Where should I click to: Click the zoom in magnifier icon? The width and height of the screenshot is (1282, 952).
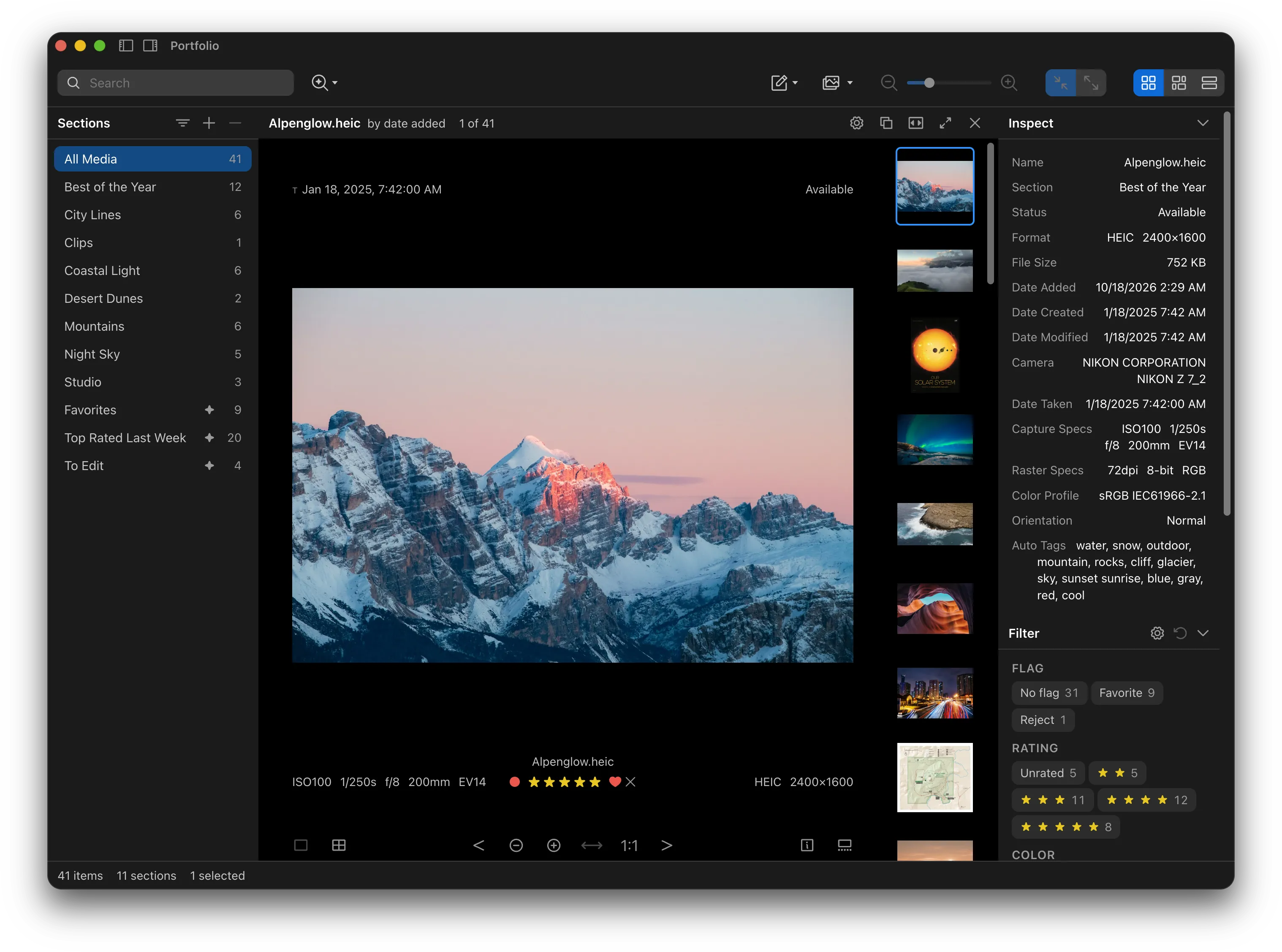pyautogui.click(x=1009, y=83)
